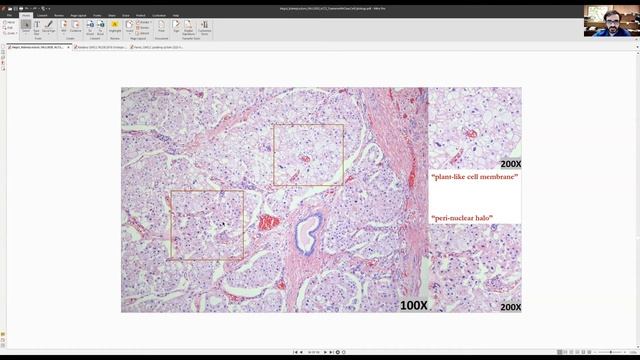Switch to the Protect ribbon tab
Image resolution: width=640 pixels, height=360 pixels.
(140, 16)
